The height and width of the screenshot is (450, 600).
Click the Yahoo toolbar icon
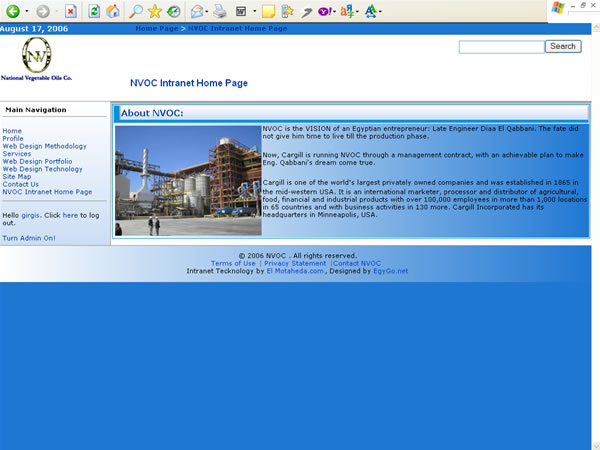pyautogui.click(x=324, y=11)
